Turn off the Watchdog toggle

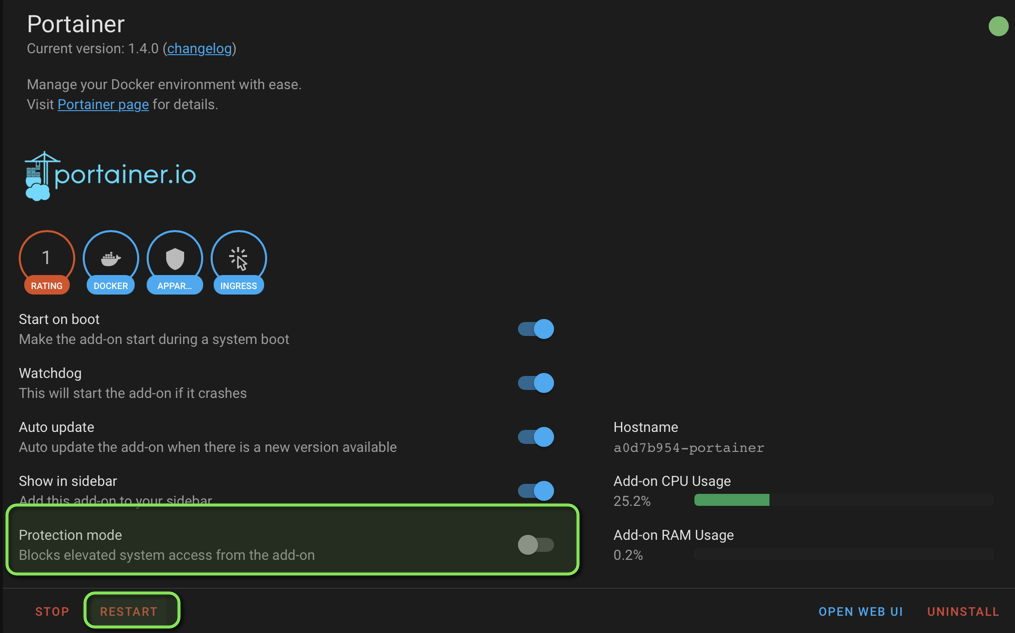[536, 383]
